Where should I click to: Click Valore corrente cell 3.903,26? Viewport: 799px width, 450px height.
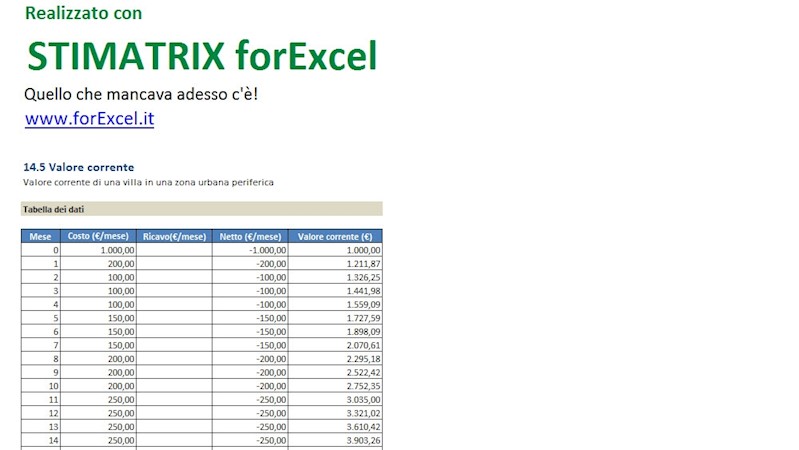(x=335, y=440)
